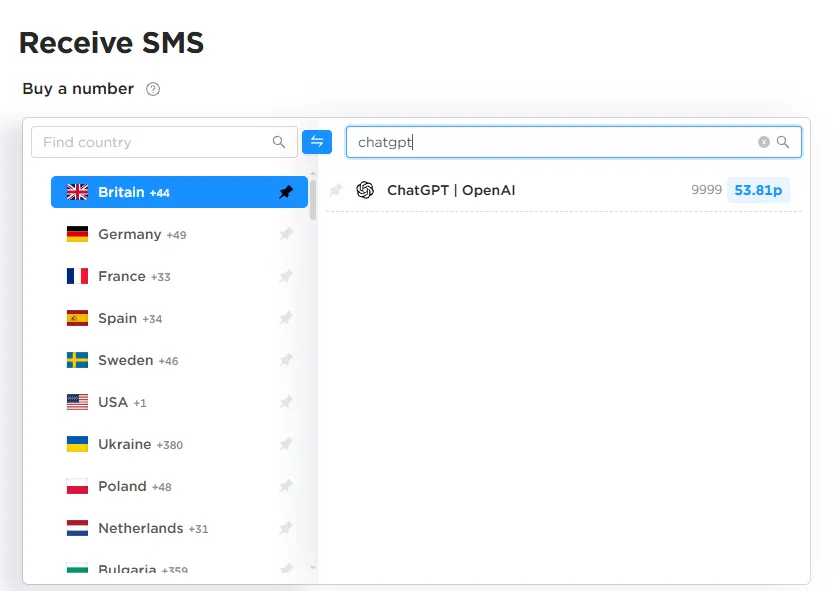The image size is (835, 591).
Task: Pin the ChatGPT | OpenAI service
Action: click(336, 190)
